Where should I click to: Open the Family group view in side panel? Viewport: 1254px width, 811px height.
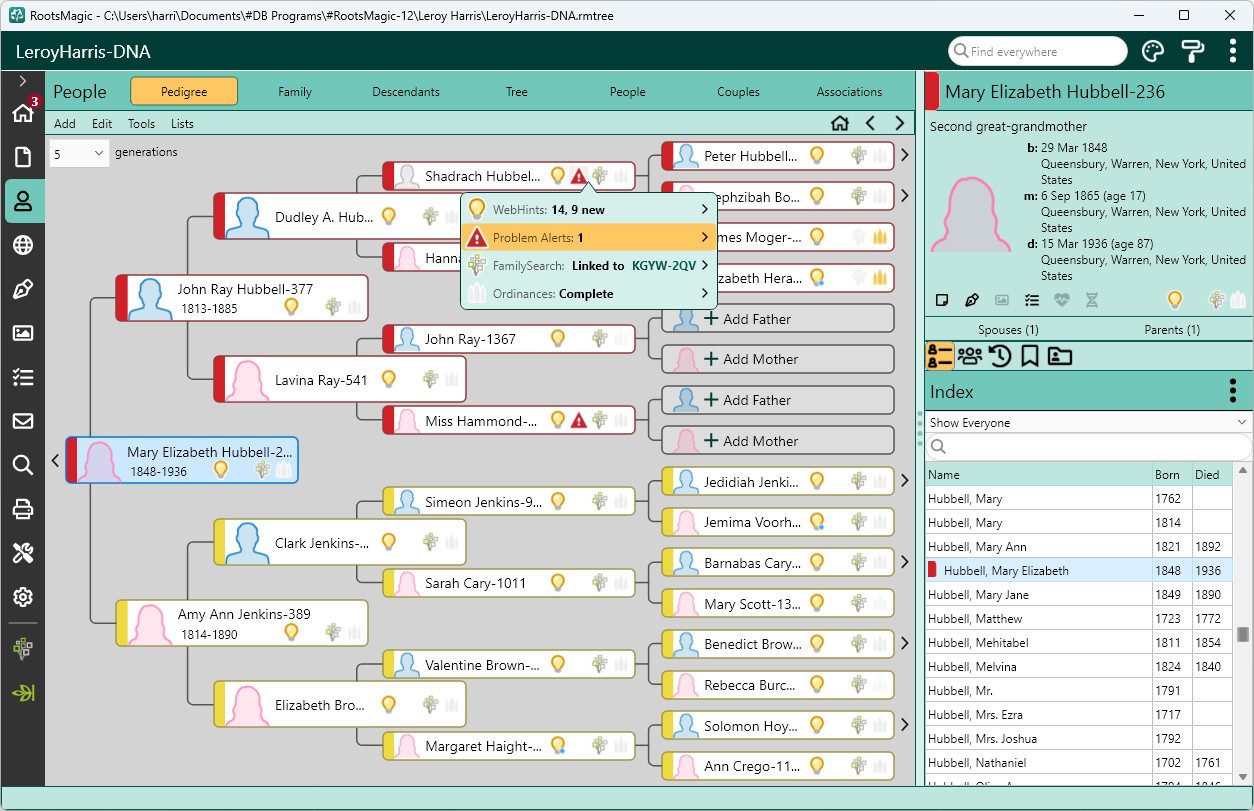click(x=969, y=355)
